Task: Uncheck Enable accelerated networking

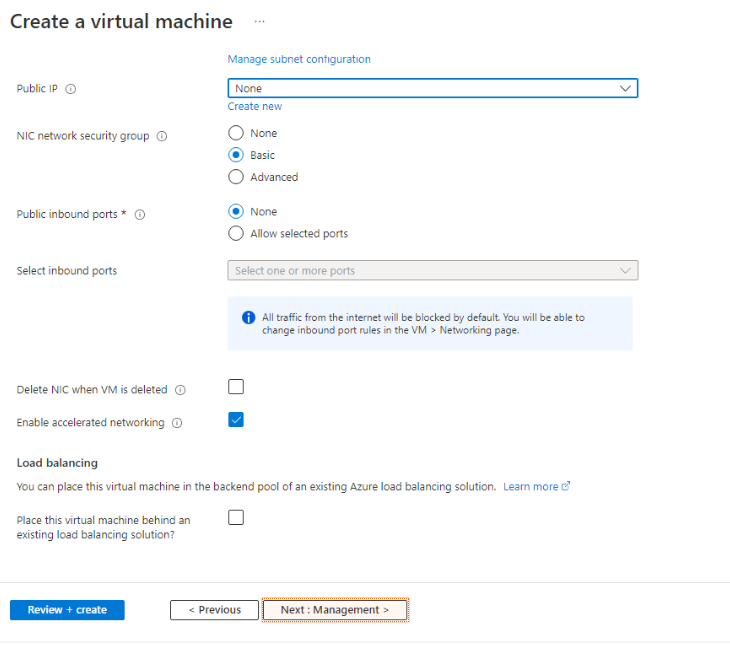Action: tap(236, 420)
